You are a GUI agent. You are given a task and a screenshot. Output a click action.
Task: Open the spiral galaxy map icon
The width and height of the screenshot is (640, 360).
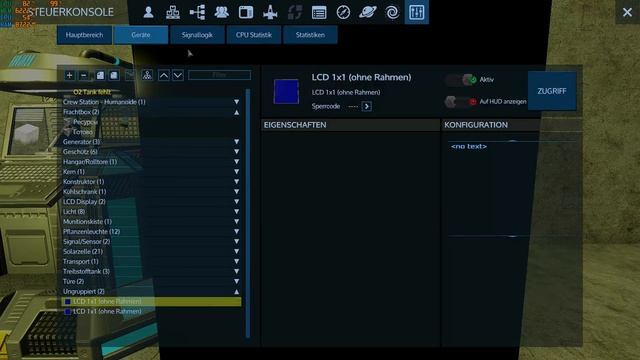click(x=392, y=12)
